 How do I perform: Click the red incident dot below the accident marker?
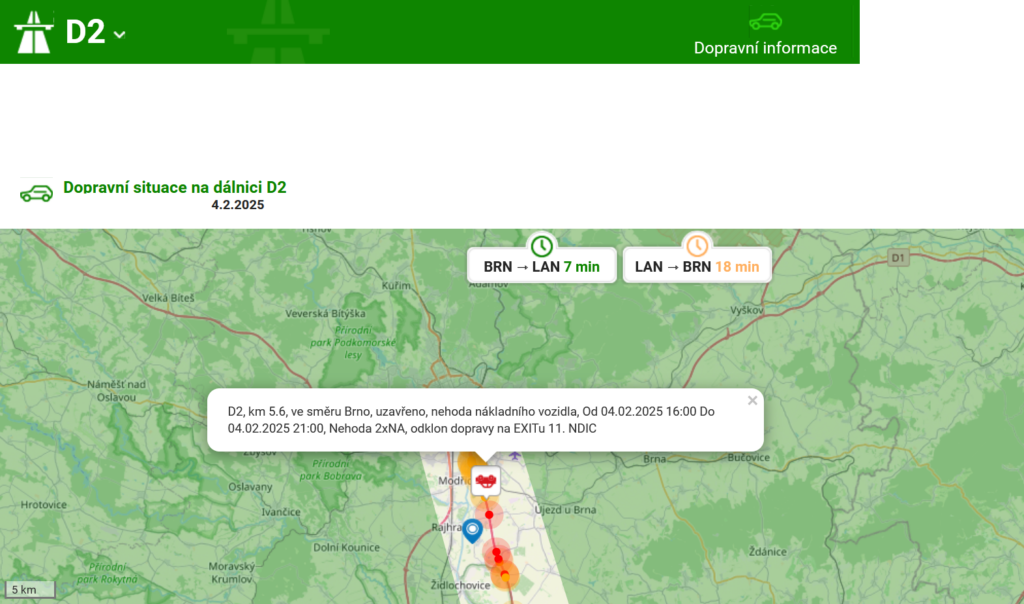pyautogui.click(x=489, y=515)
